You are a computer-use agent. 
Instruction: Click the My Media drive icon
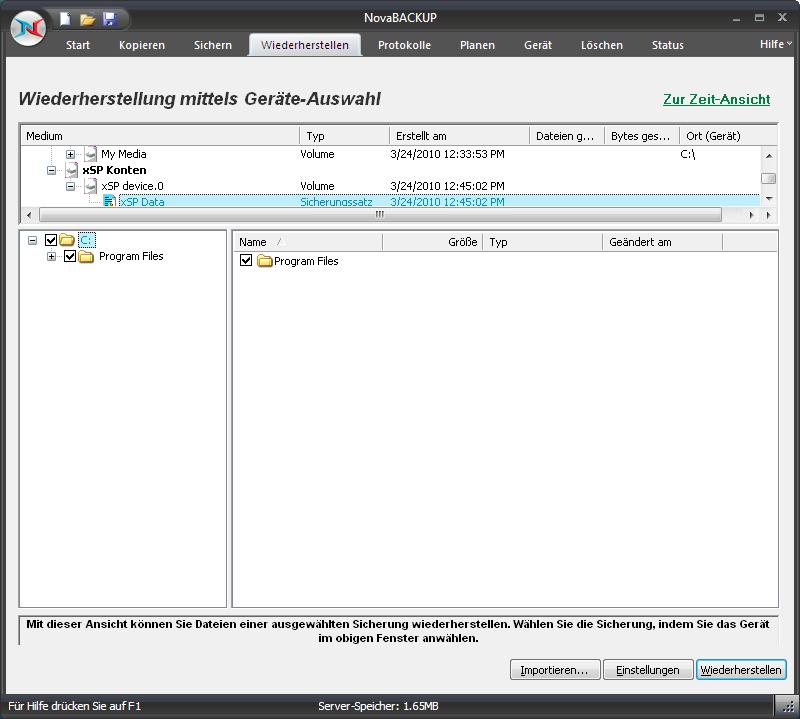(x=91, y=154)
